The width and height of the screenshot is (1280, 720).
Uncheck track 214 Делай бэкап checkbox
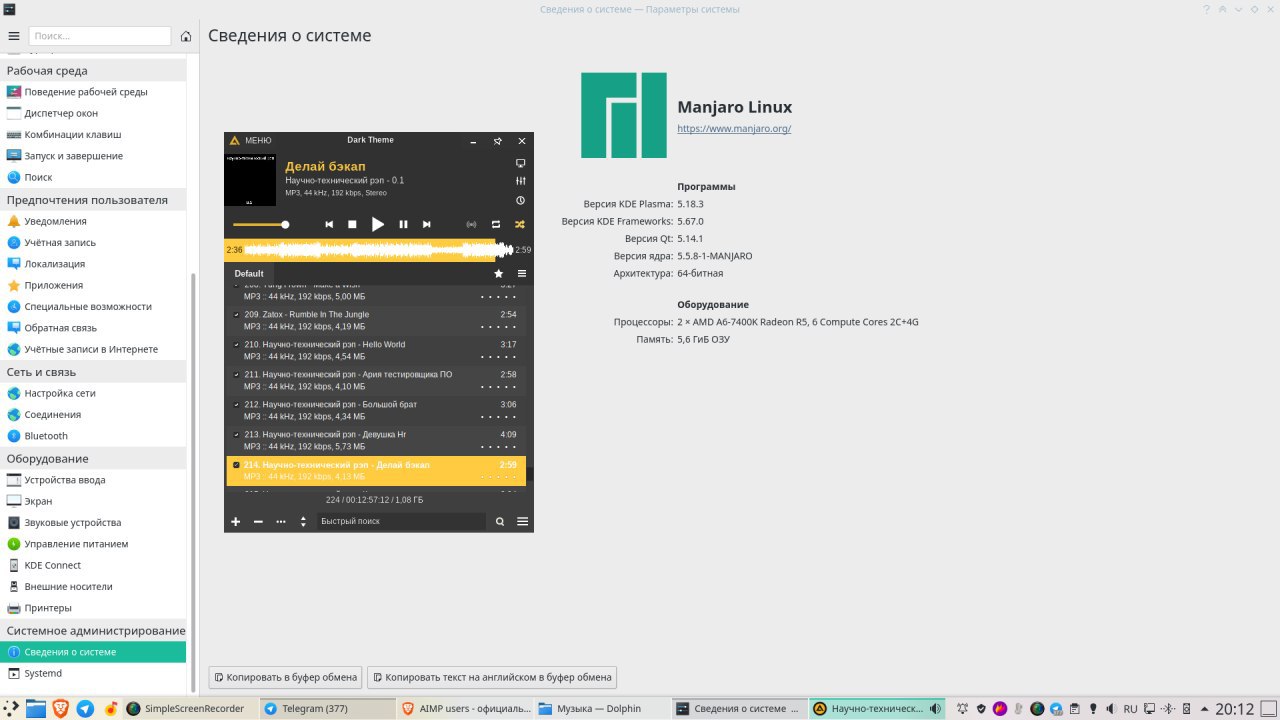click(x=236, y=464)
